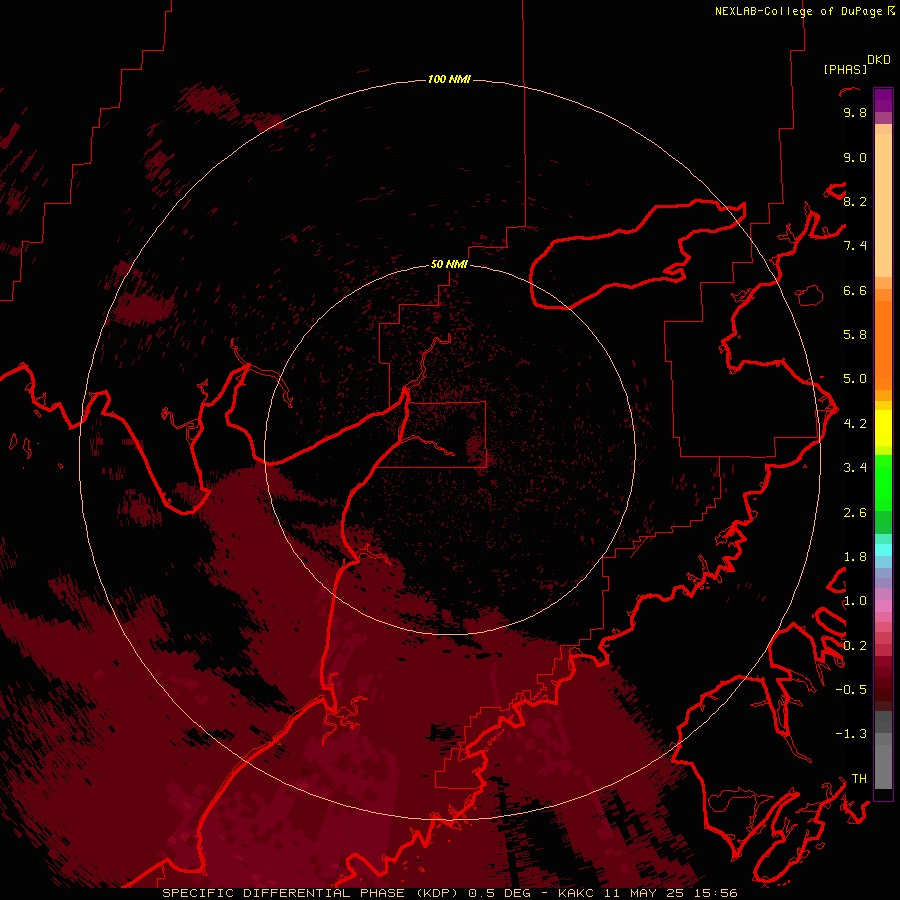The height and width of the screenshot is (900, 900).
Task: Click the 2.6 scale value
Action: 855,513
